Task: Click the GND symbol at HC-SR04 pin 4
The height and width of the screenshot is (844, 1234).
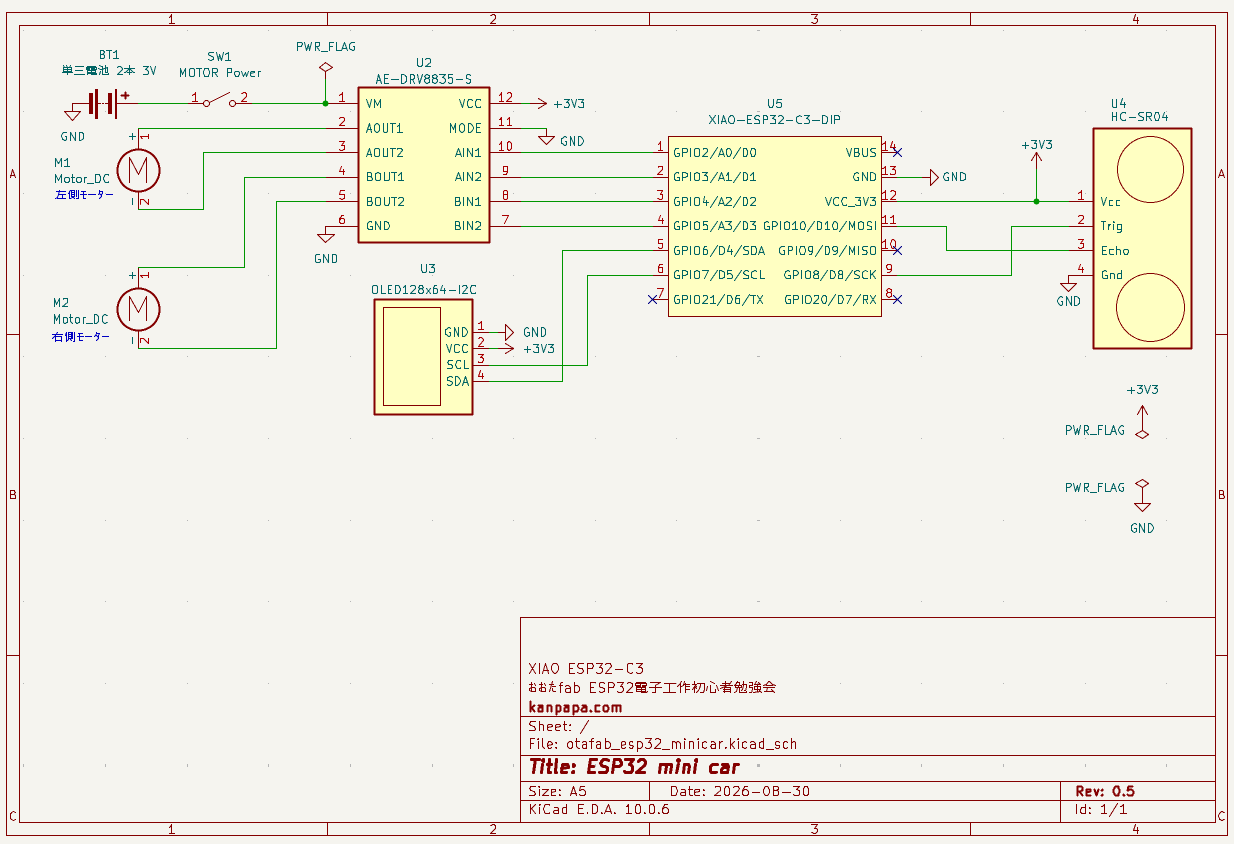Action: point(1069,285)
